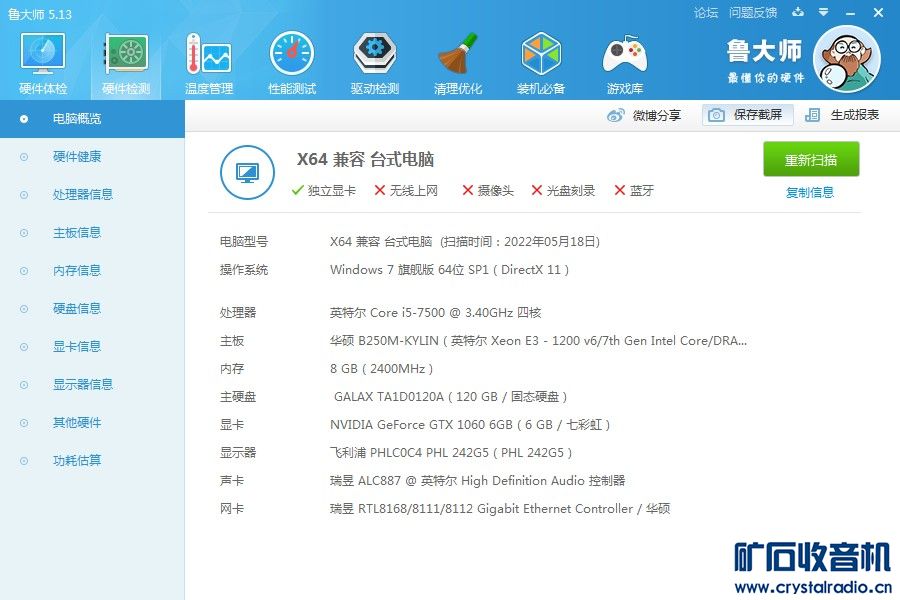The height and width of the screenshot is (600, 900).
Task: Click the 无线上网 red X indicator
Action: click(x=379, y=191)
